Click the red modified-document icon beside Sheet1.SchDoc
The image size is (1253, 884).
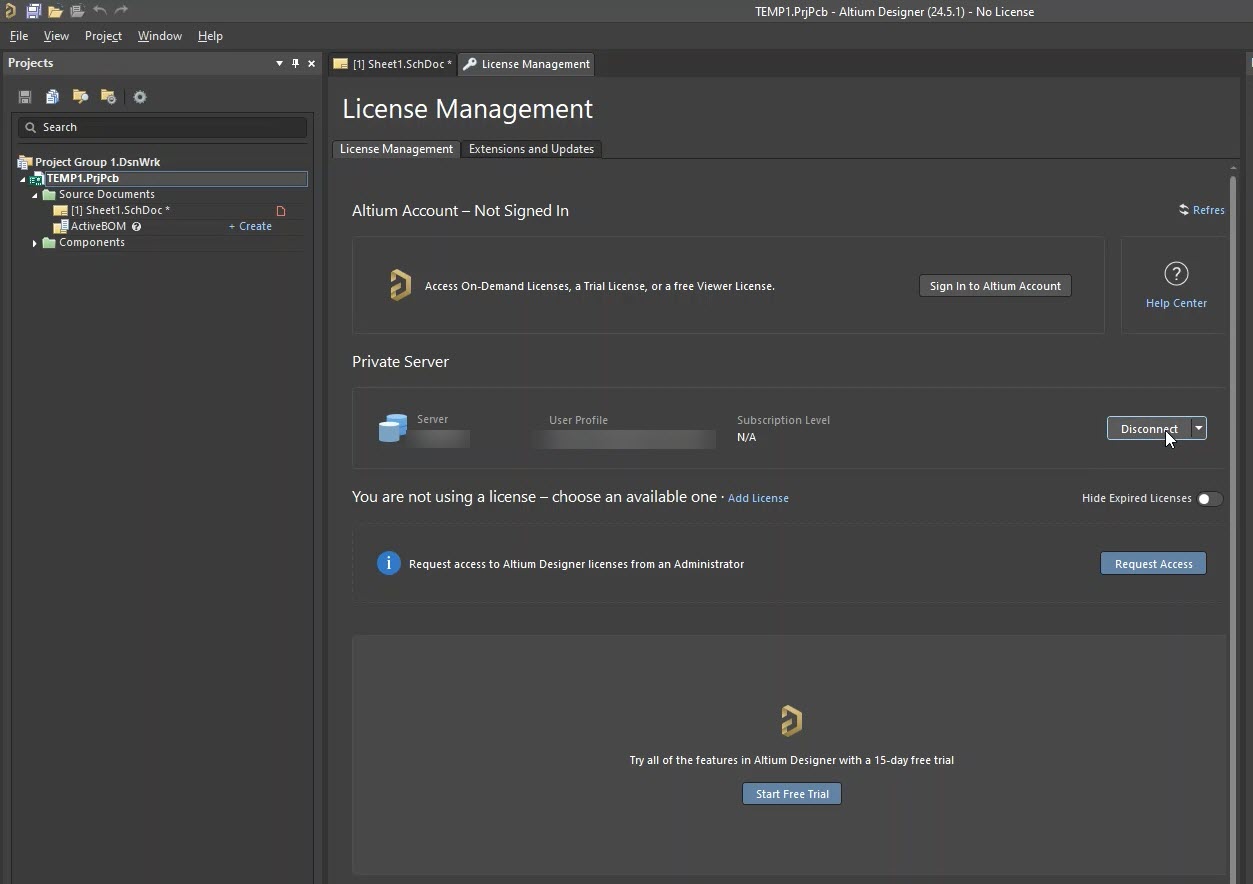click(x=281, y=211)
